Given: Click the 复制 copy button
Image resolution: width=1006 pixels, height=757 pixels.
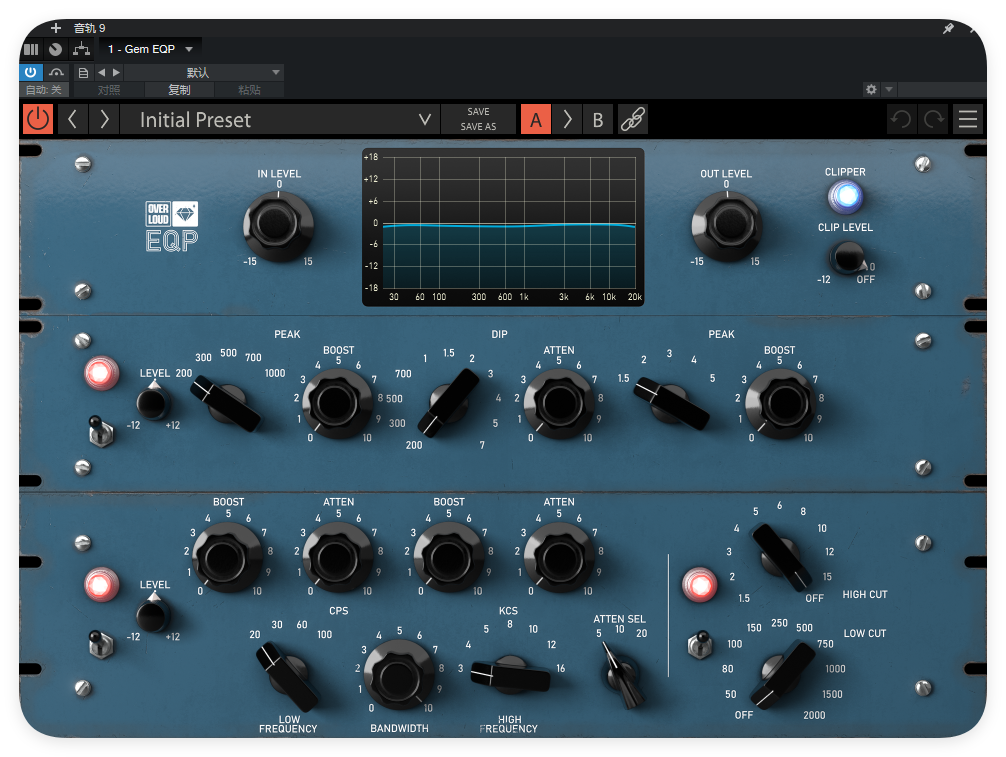Looking at the screenshot, I should tap(180, 90).
